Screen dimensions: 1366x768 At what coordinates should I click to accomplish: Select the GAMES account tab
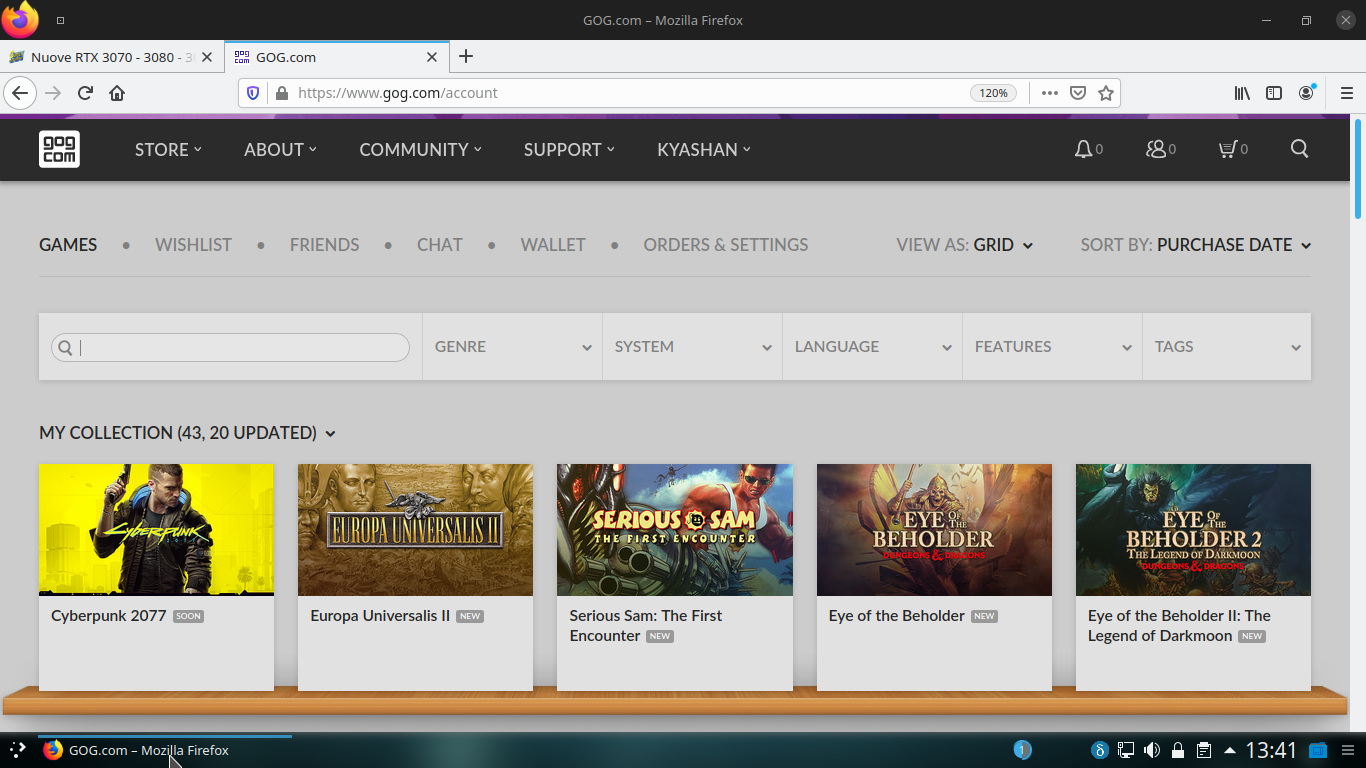pos(68,245)
